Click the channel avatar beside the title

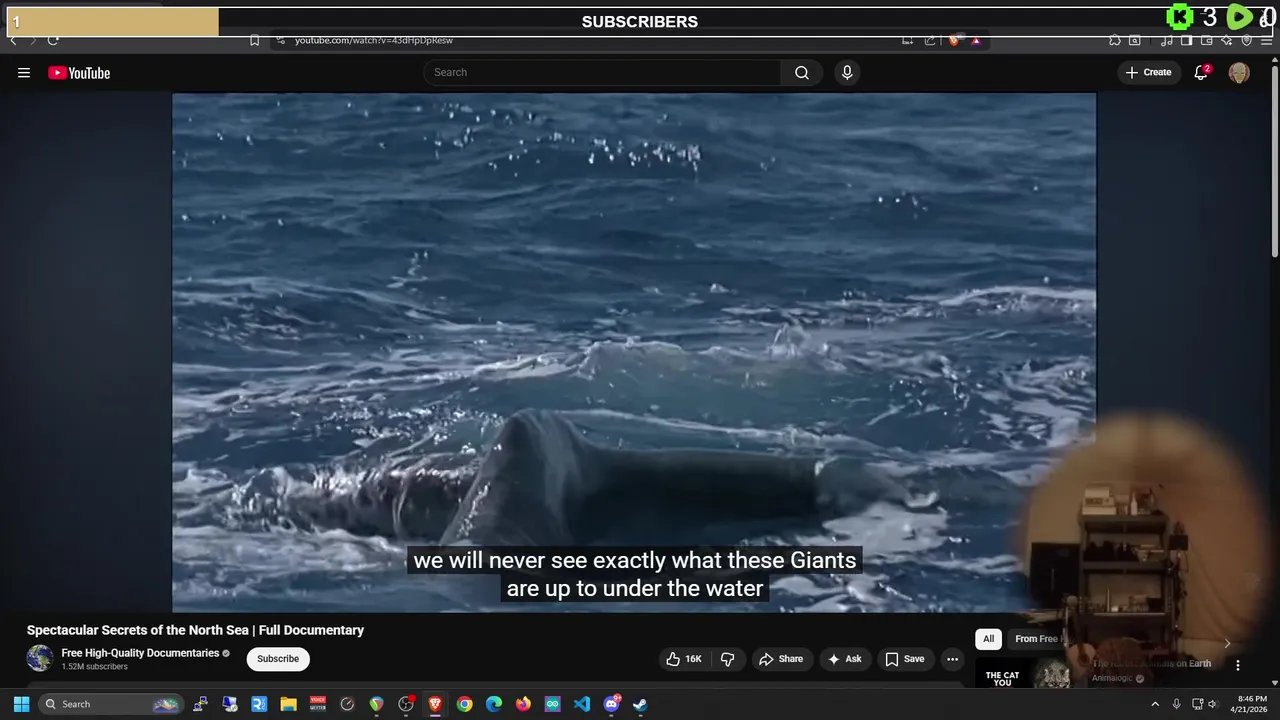[x=40, y=658]
